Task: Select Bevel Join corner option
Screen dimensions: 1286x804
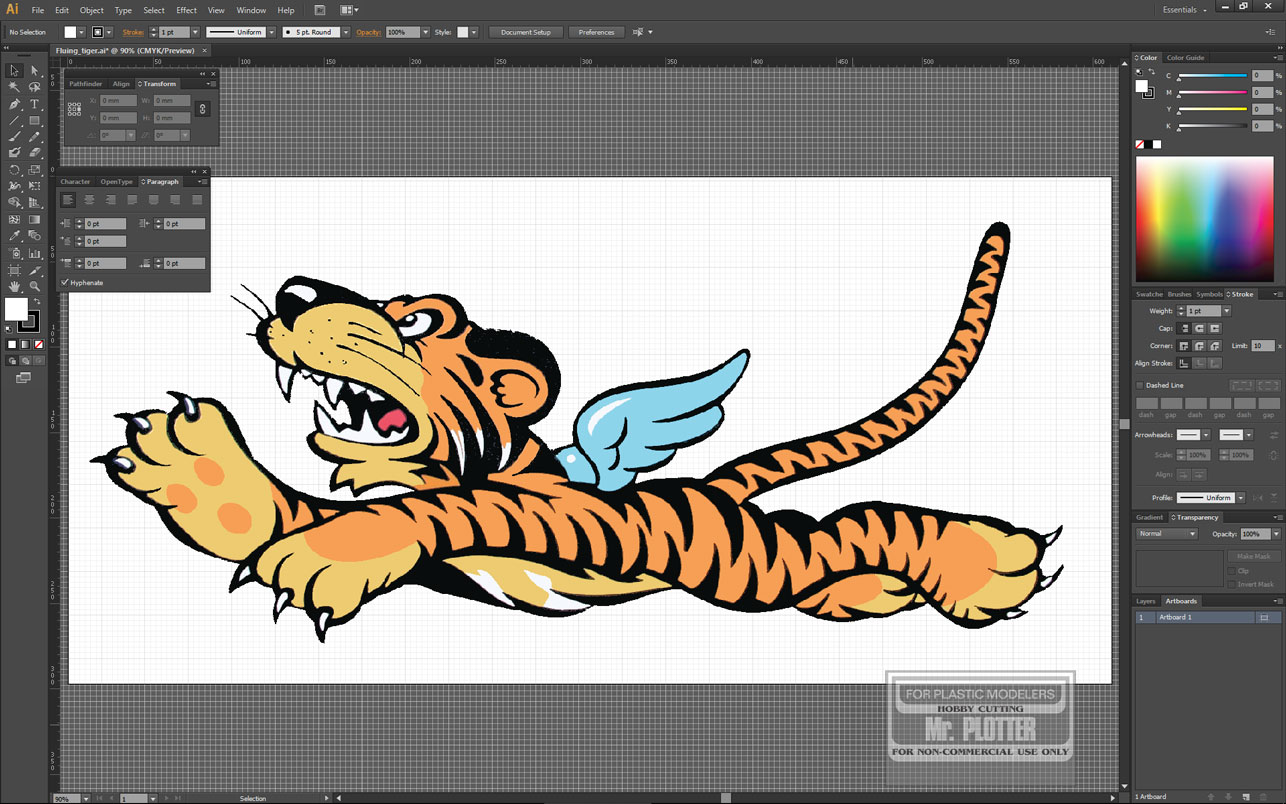Action: pyautogui.click(x=1215, y=346)
